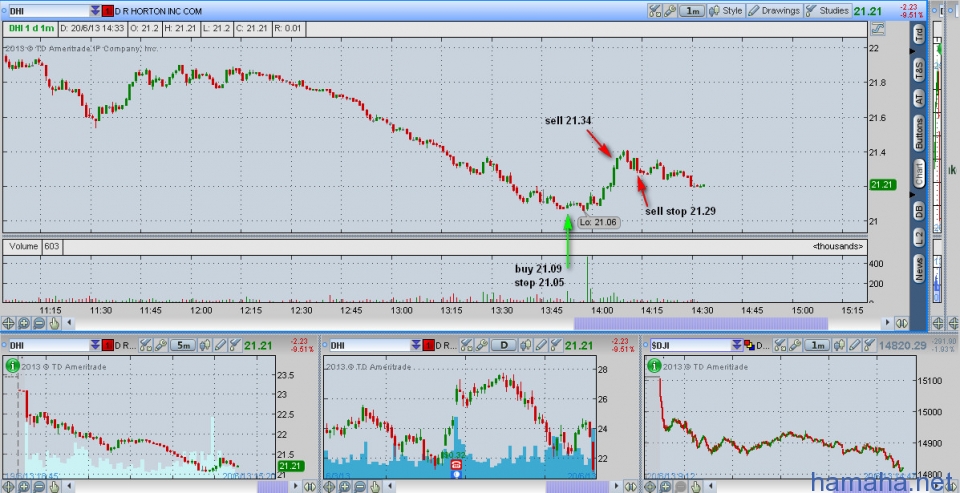Expand the symbol dropdown on 5m DHI chart

pos(95,345)
